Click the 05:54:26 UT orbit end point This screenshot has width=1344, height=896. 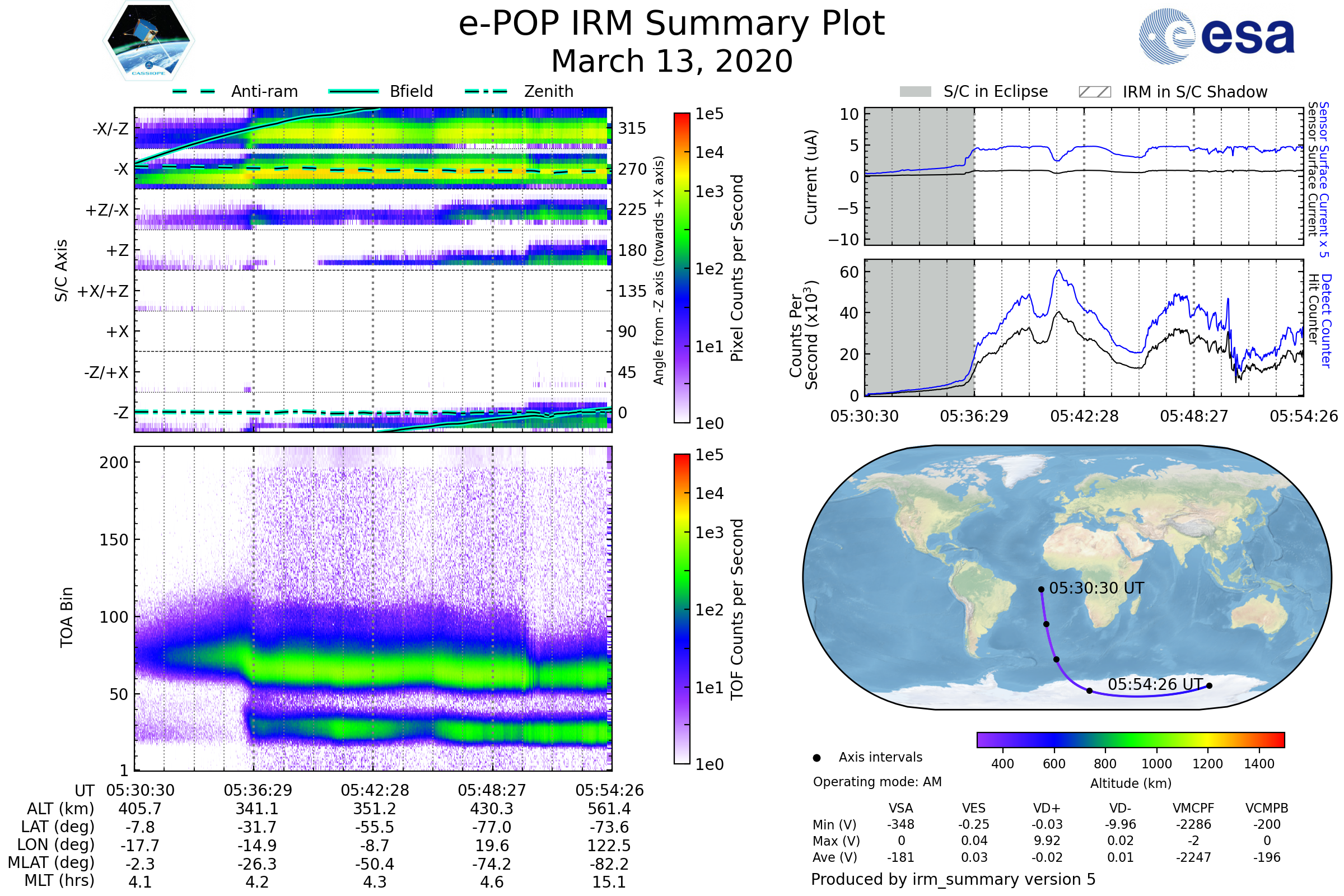coord(1209,685)
